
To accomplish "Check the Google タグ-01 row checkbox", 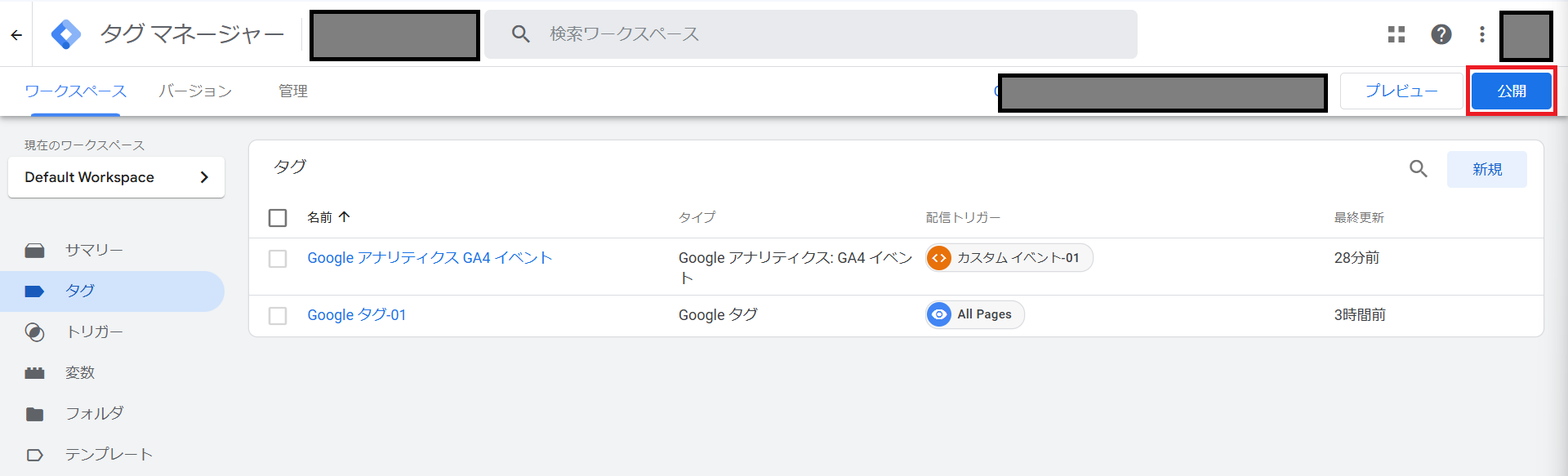I will (278, 316).
